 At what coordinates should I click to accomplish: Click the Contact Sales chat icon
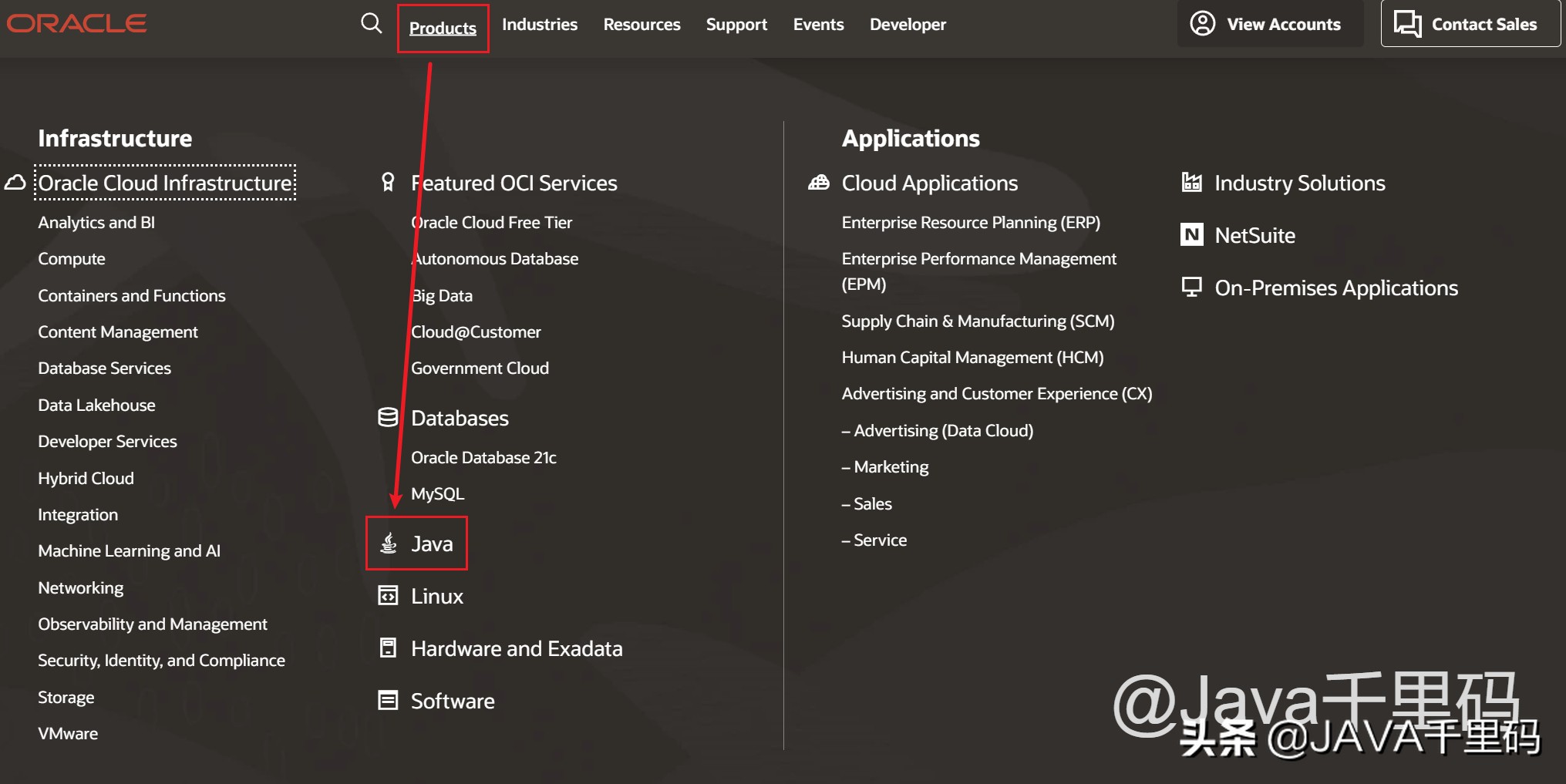1407,24
